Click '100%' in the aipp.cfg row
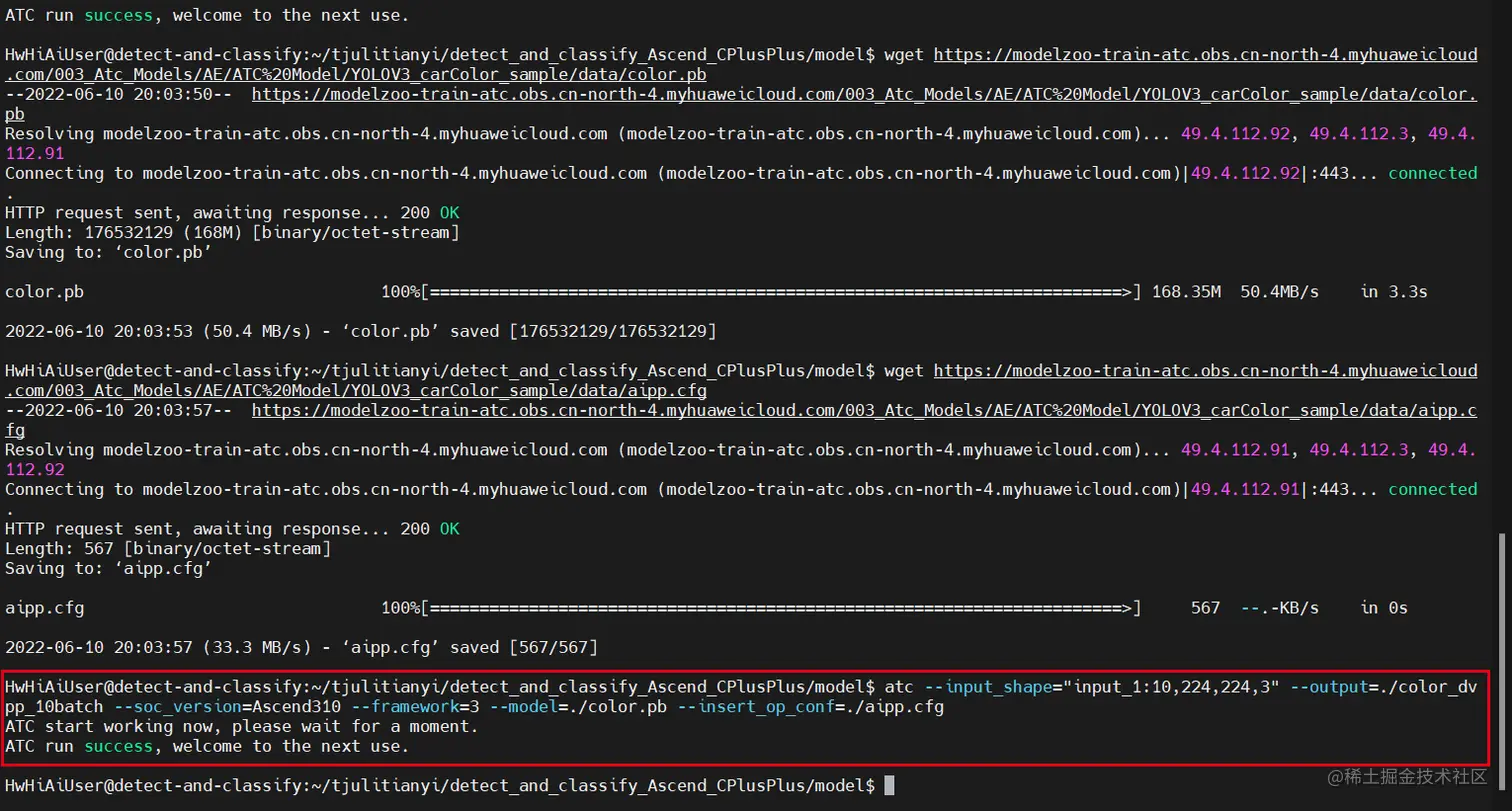Image resolution: width=1512 pixels, height=811 pixels. click(x=401, y=608)
